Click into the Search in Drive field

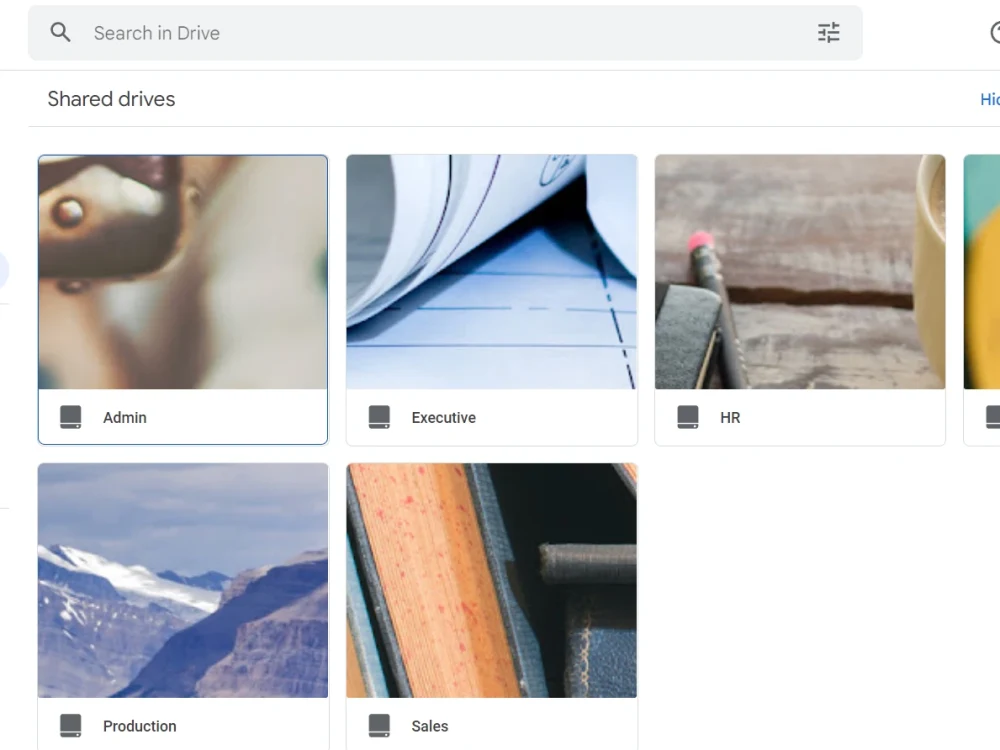click(445, 33)
